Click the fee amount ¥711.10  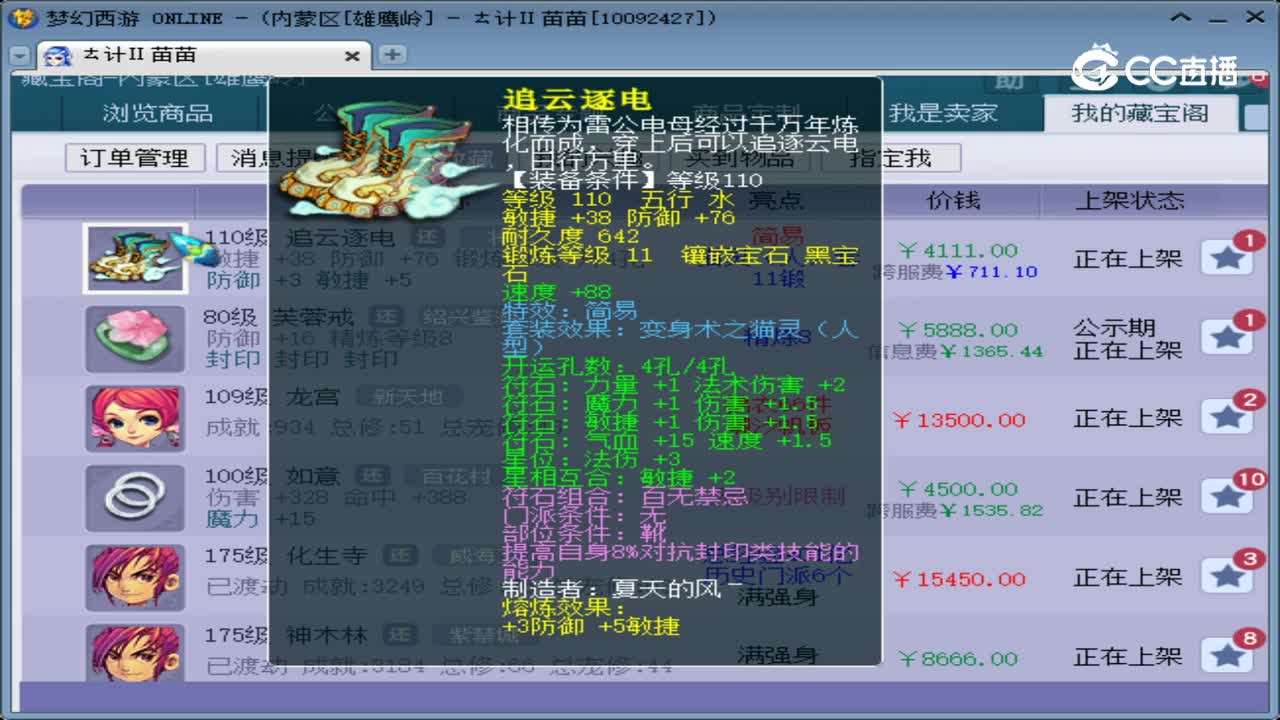tap(991, 272)
